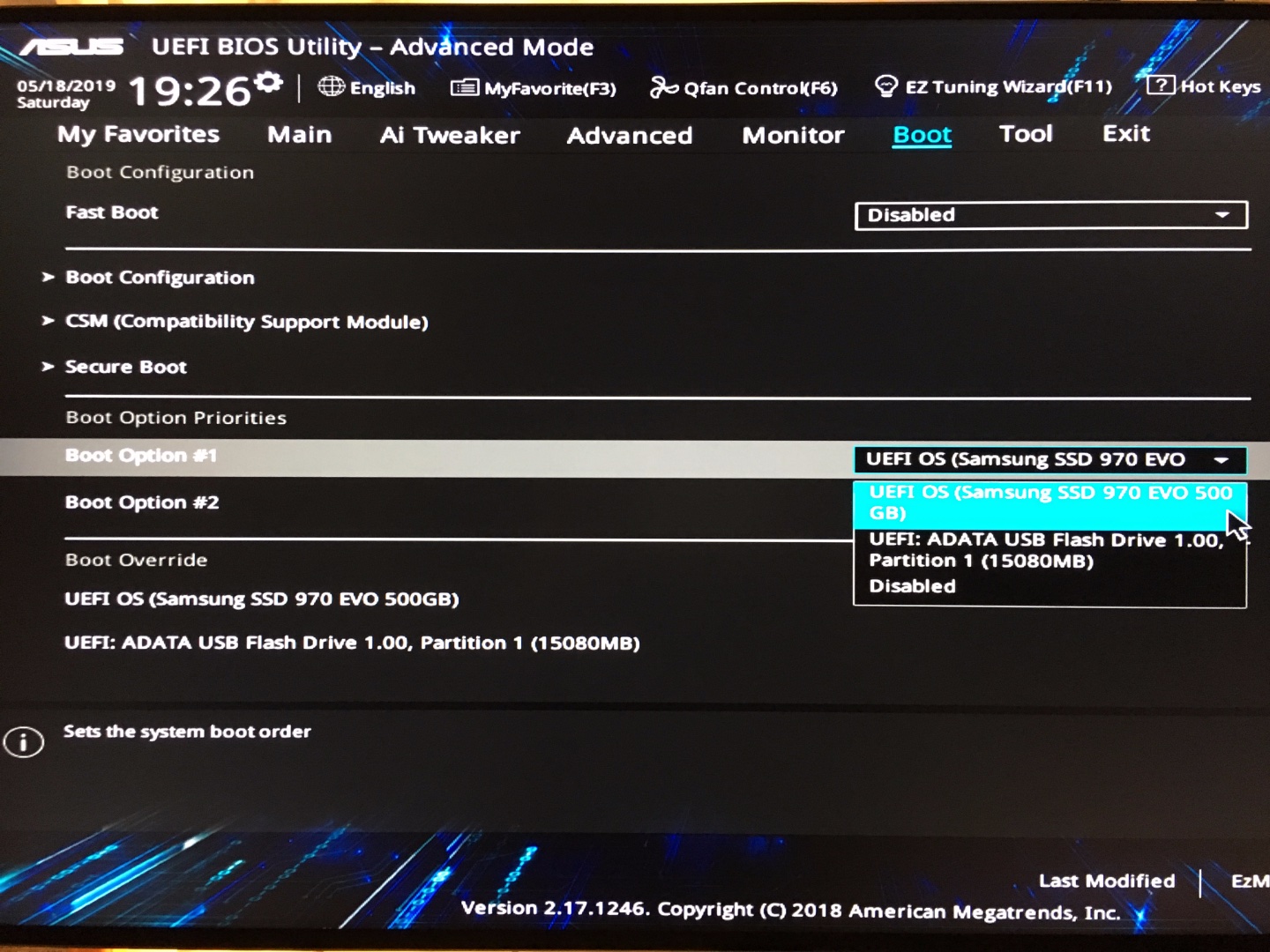Go to the Exit tab

click(1126, 134)
